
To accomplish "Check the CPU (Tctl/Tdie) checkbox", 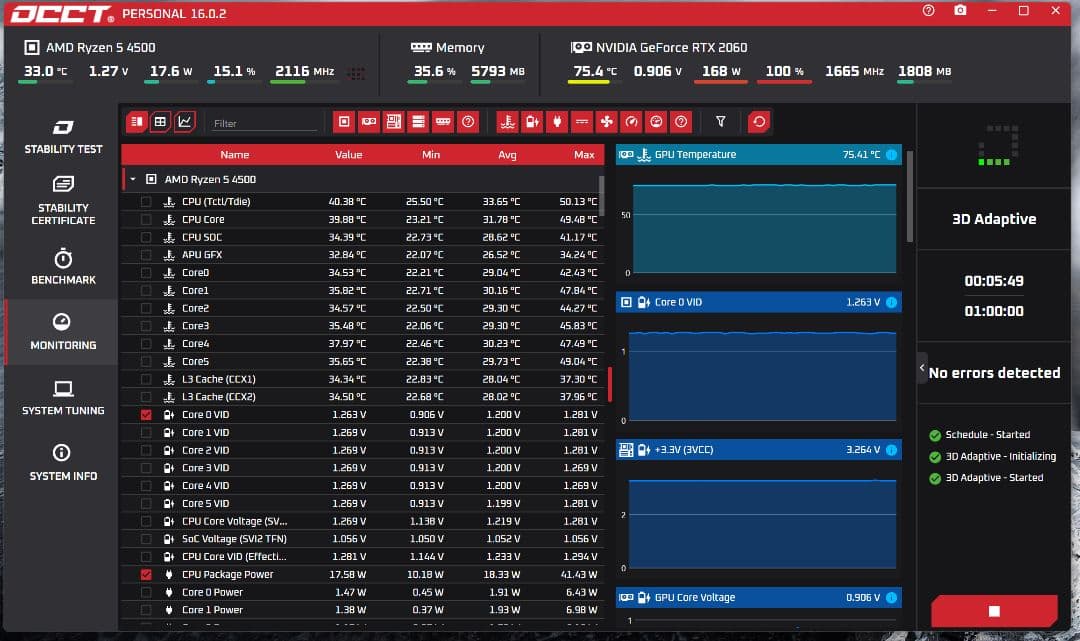I will pyautogui.click(x=146, y=202).
